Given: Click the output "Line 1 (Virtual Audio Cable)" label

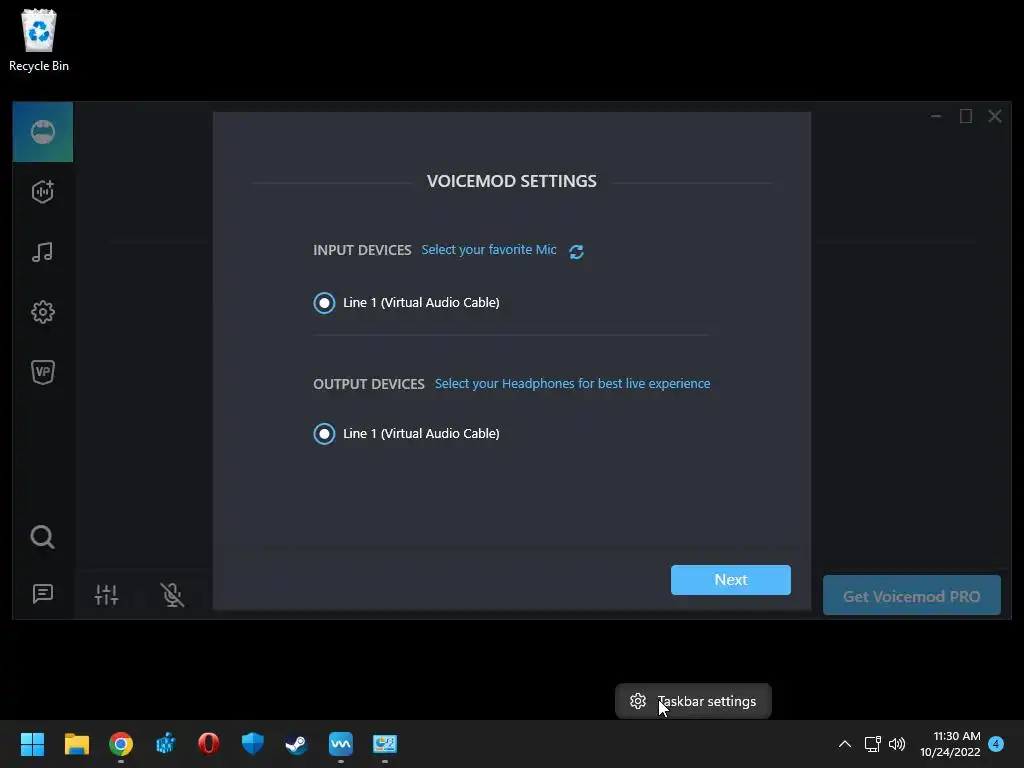Looking at the screenshot, I should (x=421, y=434).
